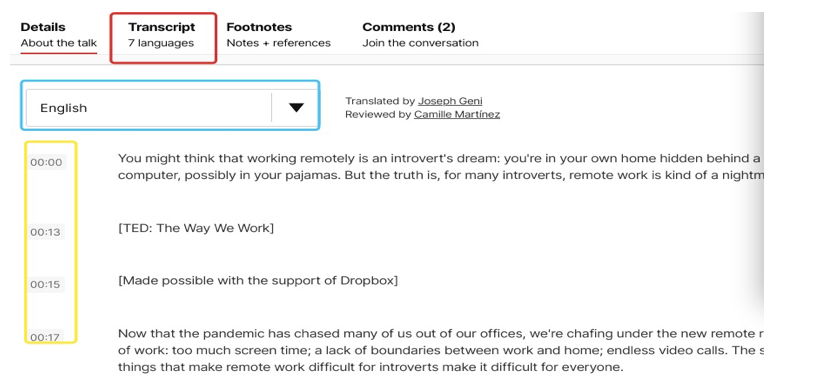
Task: Open the language dropdown arrow
Action: coord(296,108)
